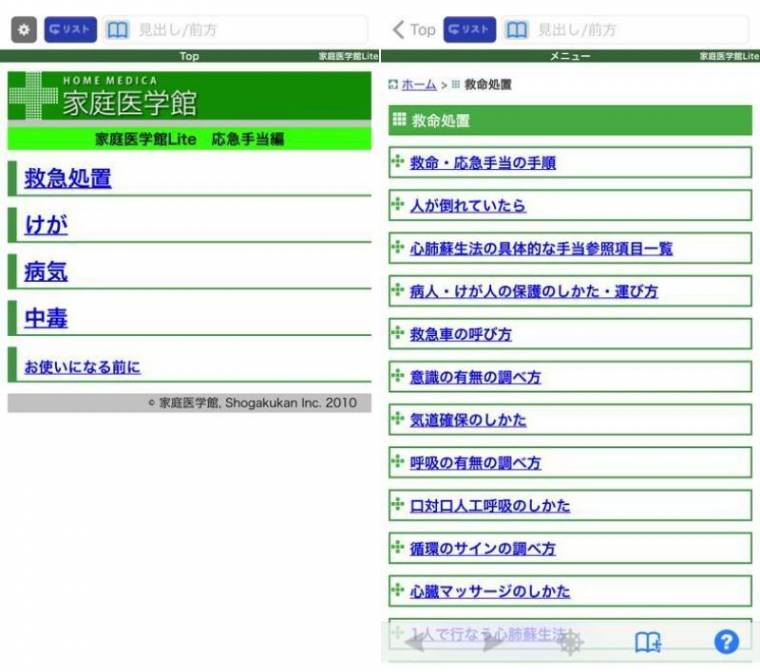Screen dimensions: 760x672
Task: Tap the back arrow in bottom toolbar
Action: pyautogui.click(x=415, y=643)
